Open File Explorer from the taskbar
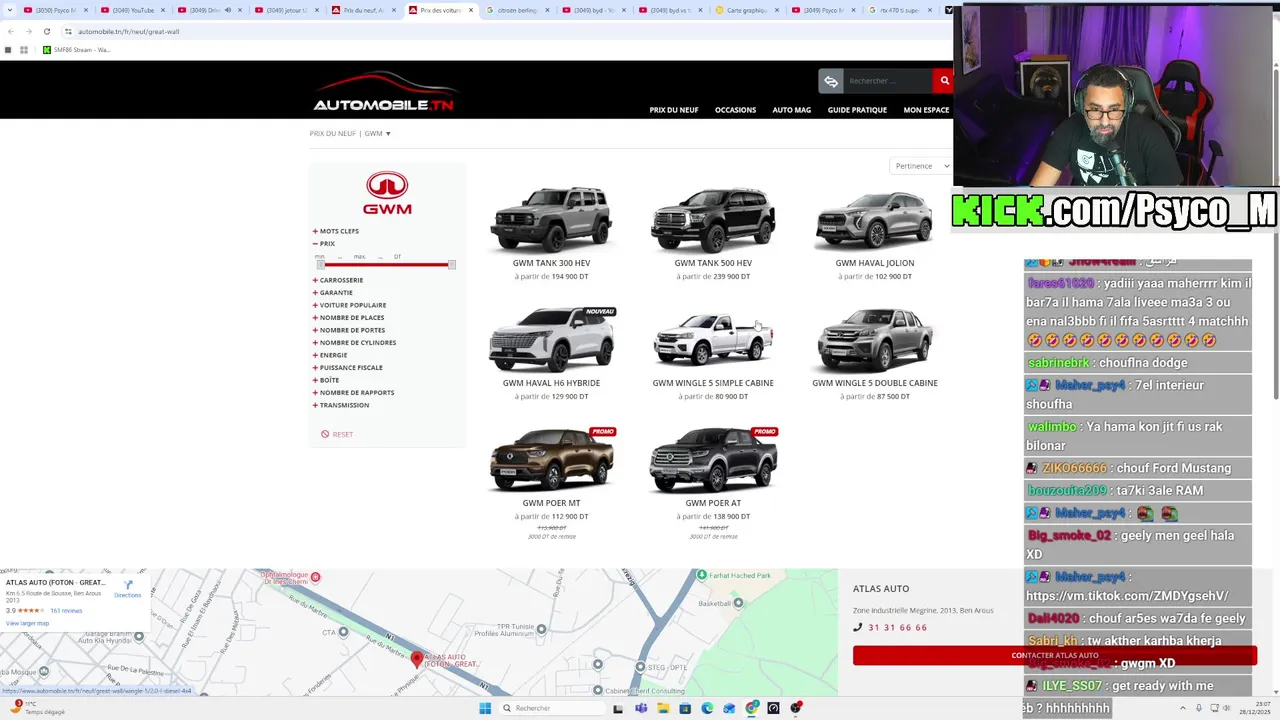This screenshot has width=1280, height=720. (663, 708)
